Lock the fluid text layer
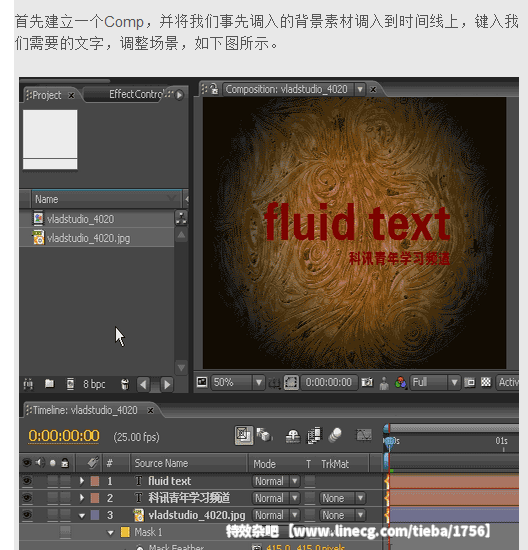The height and width of the screenshot is (550, 528). tap(65, 481)
